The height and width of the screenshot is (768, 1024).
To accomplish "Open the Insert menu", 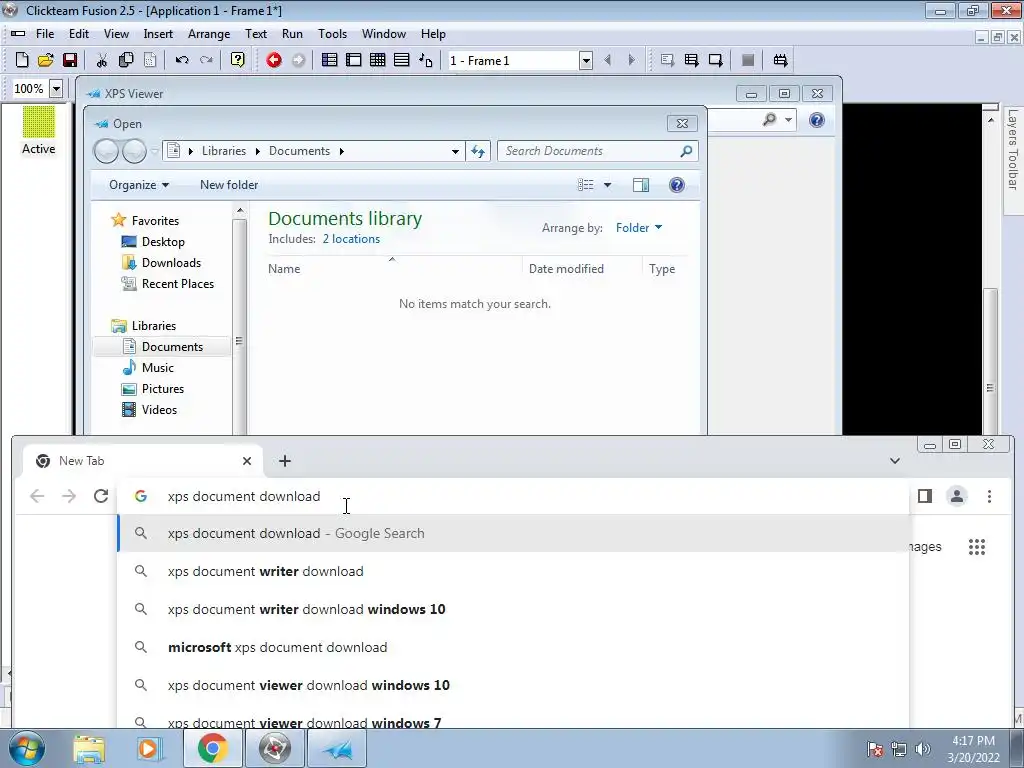I will coord(158,34).
